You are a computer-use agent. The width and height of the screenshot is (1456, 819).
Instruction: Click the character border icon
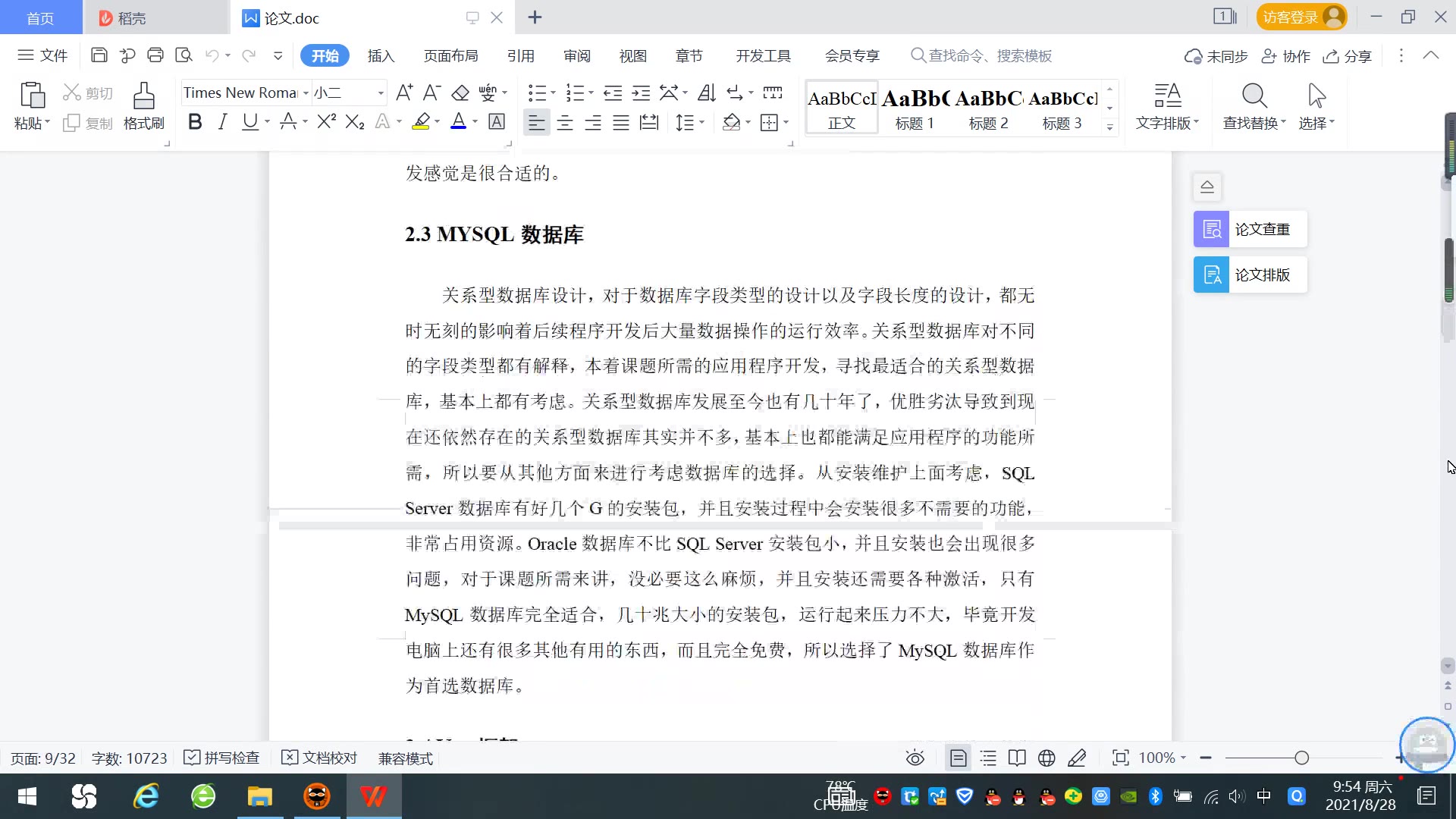pos(497,121)
